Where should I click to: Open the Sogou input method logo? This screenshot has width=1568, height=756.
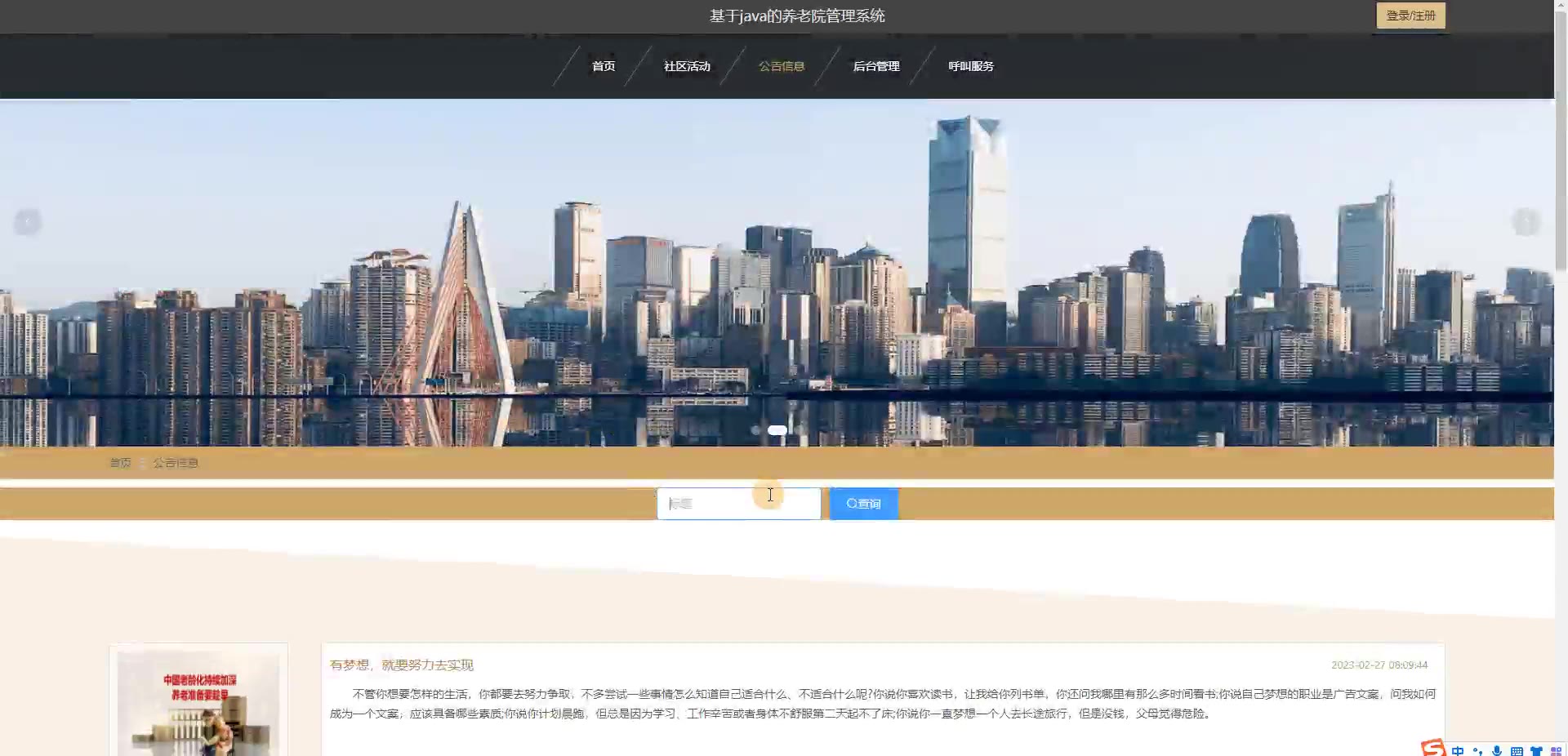[1433, 748]
